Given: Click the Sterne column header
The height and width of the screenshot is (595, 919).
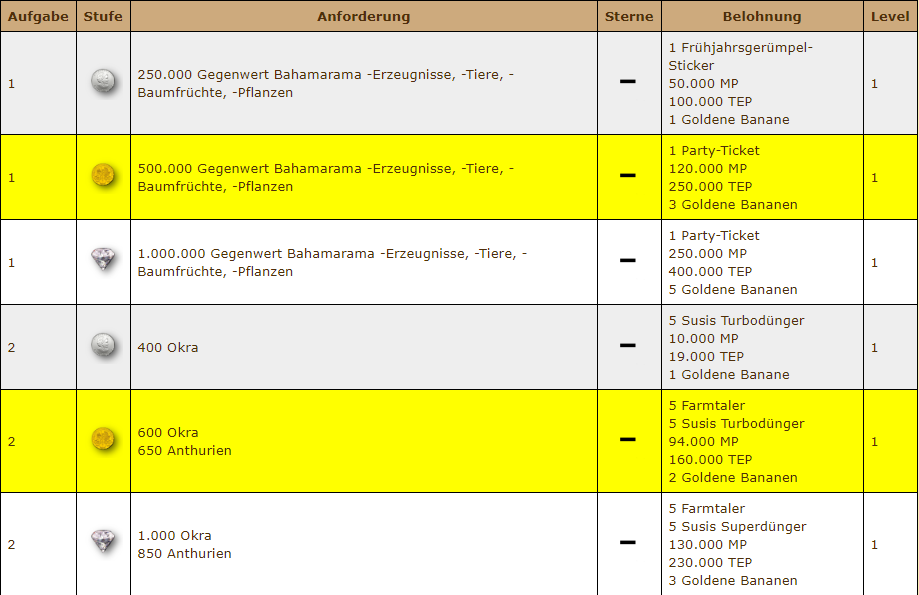Looking at the screenshot, I should [x=629, y=16].
